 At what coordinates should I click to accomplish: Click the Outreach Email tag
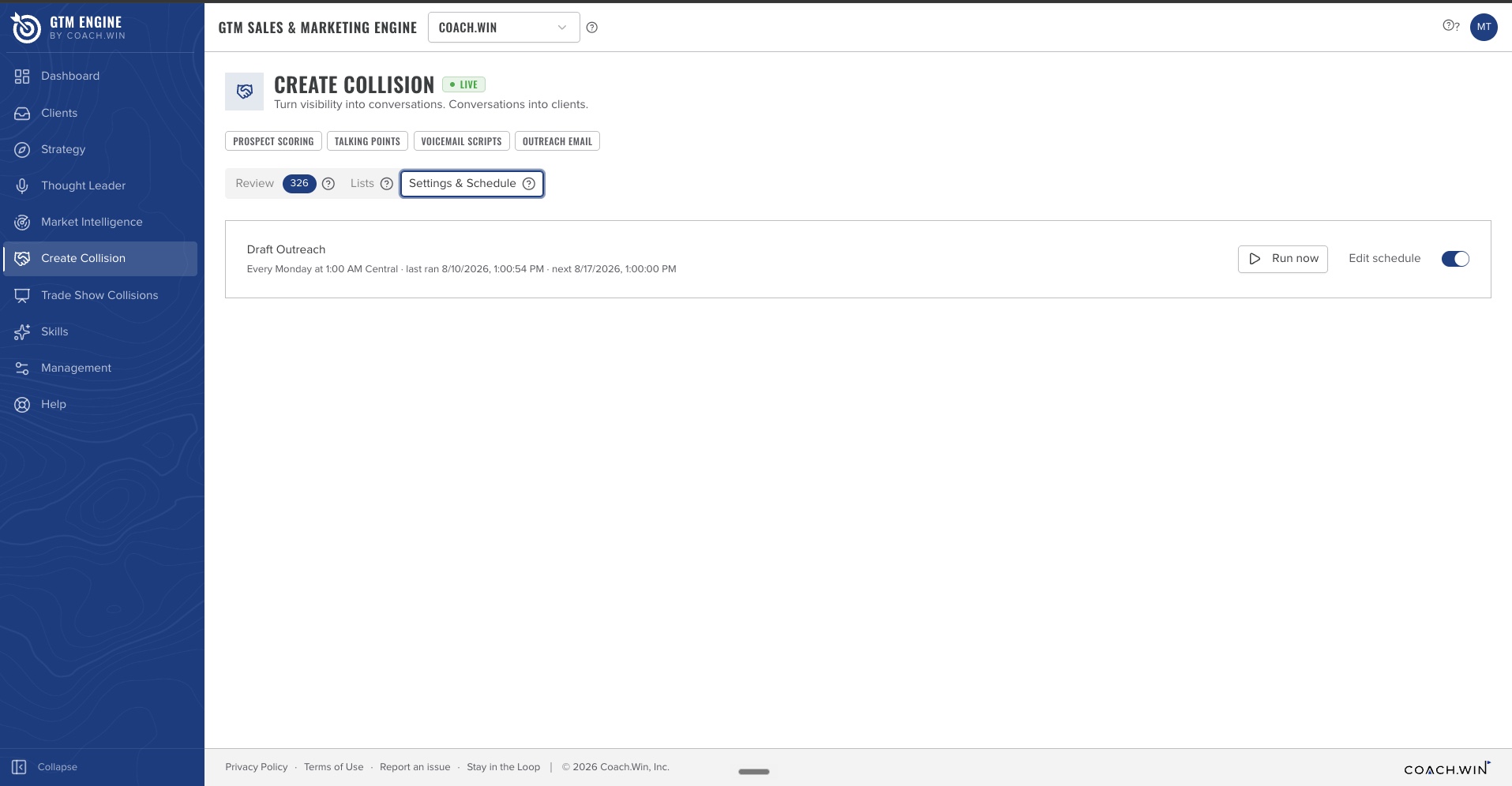pyautogui.click(x=557, y=141)
